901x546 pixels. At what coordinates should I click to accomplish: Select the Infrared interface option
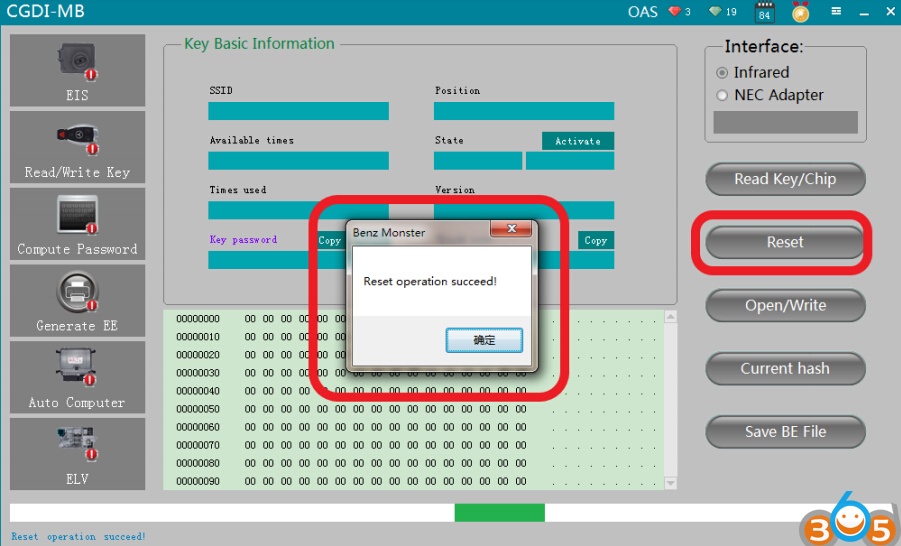(722, 73)
